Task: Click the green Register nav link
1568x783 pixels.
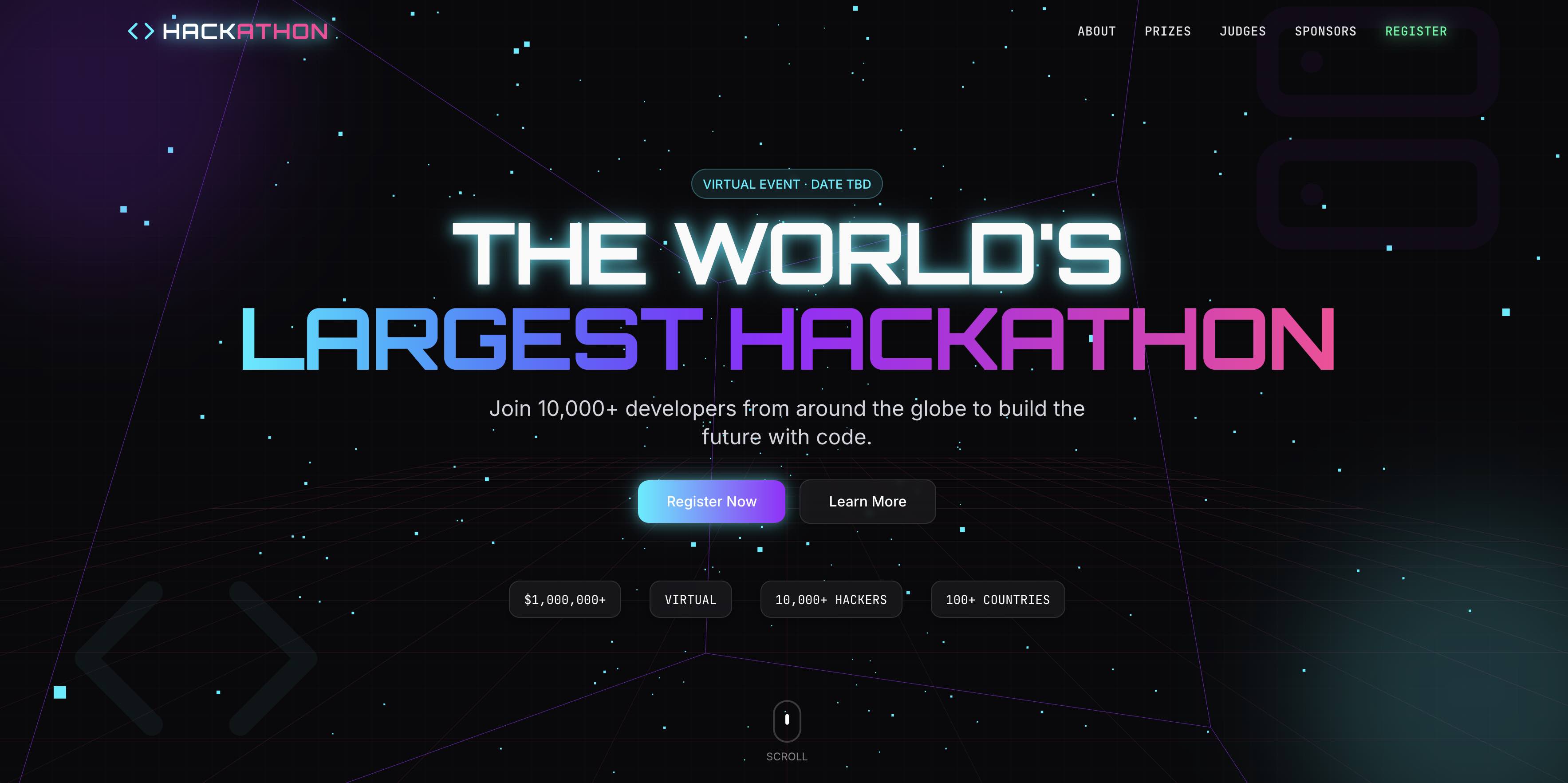Action: (1416, 31)
